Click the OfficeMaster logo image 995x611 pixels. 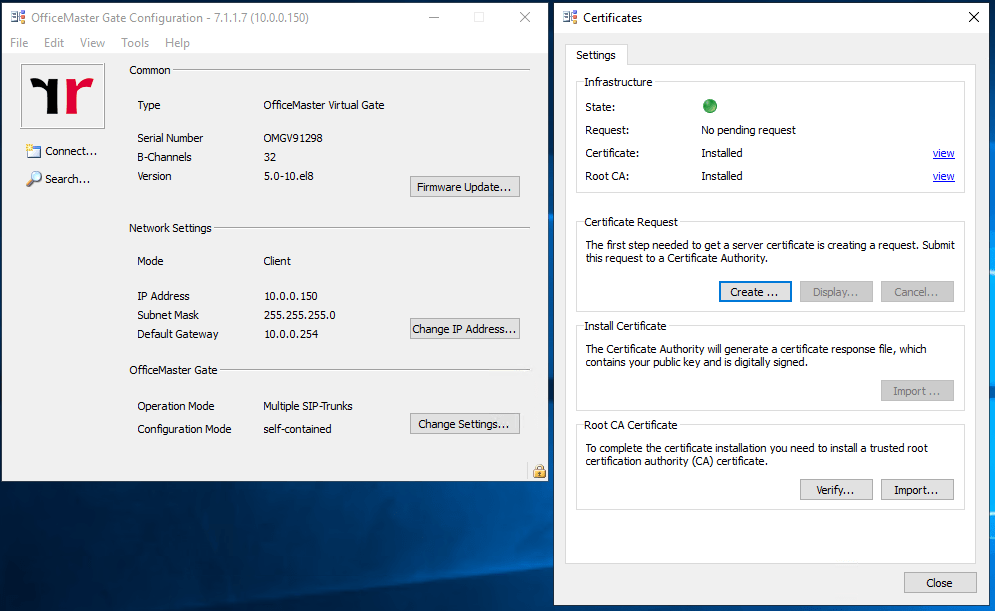pyautogui.click(x=63, y=96)
